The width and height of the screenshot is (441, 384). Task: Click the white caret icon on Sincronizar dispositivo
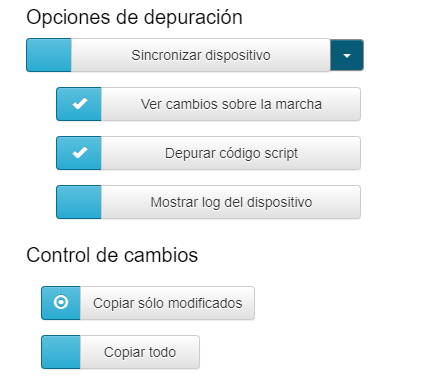coord(347,56)
